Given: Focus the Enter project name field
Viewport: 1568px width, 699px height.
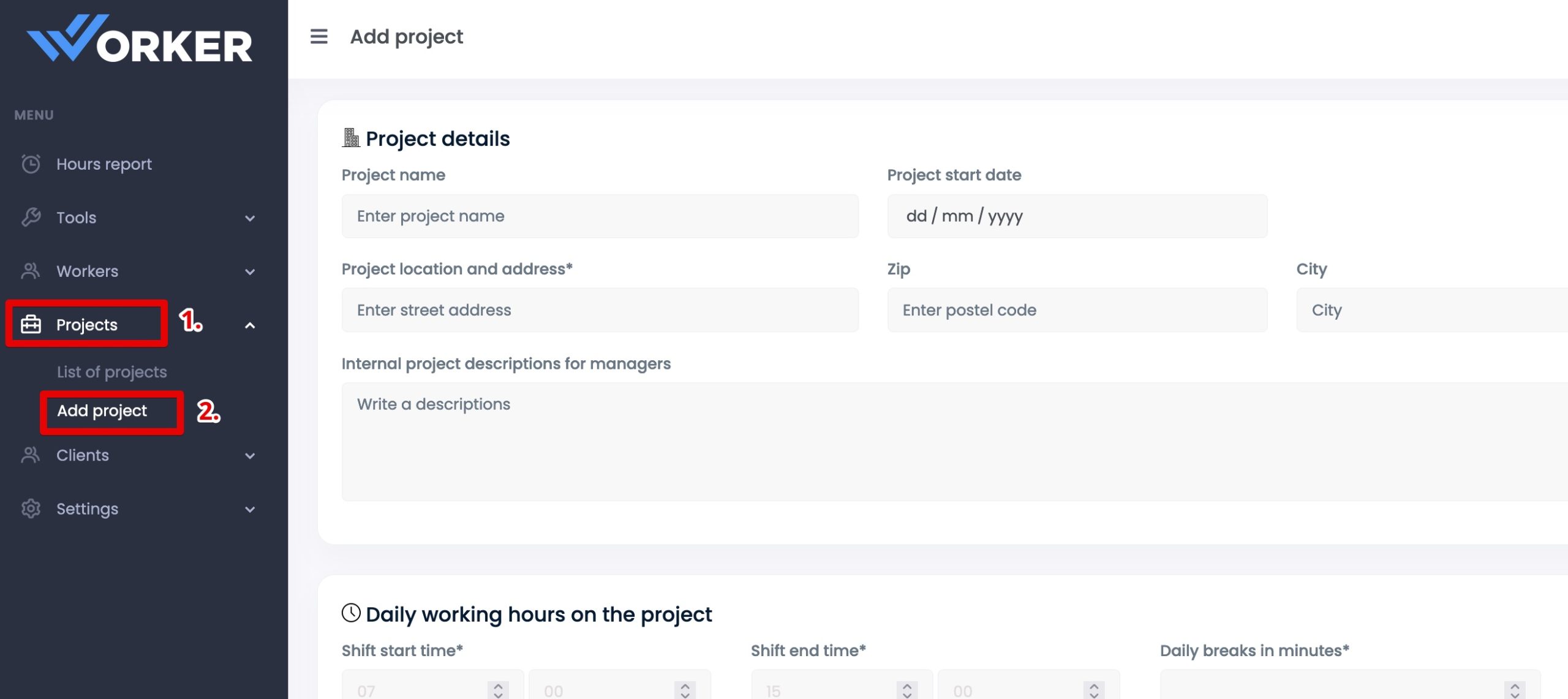Looking at the screenshot, I should [600, 216].
